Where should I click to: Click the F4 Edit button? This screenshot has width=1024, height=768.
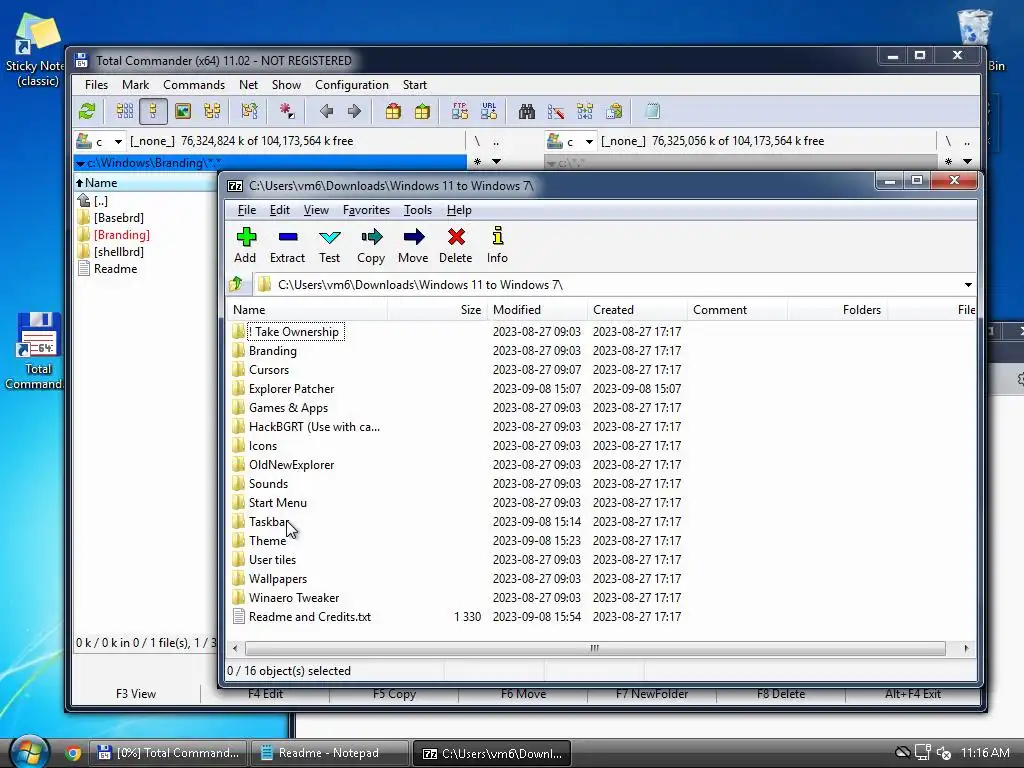265,694
